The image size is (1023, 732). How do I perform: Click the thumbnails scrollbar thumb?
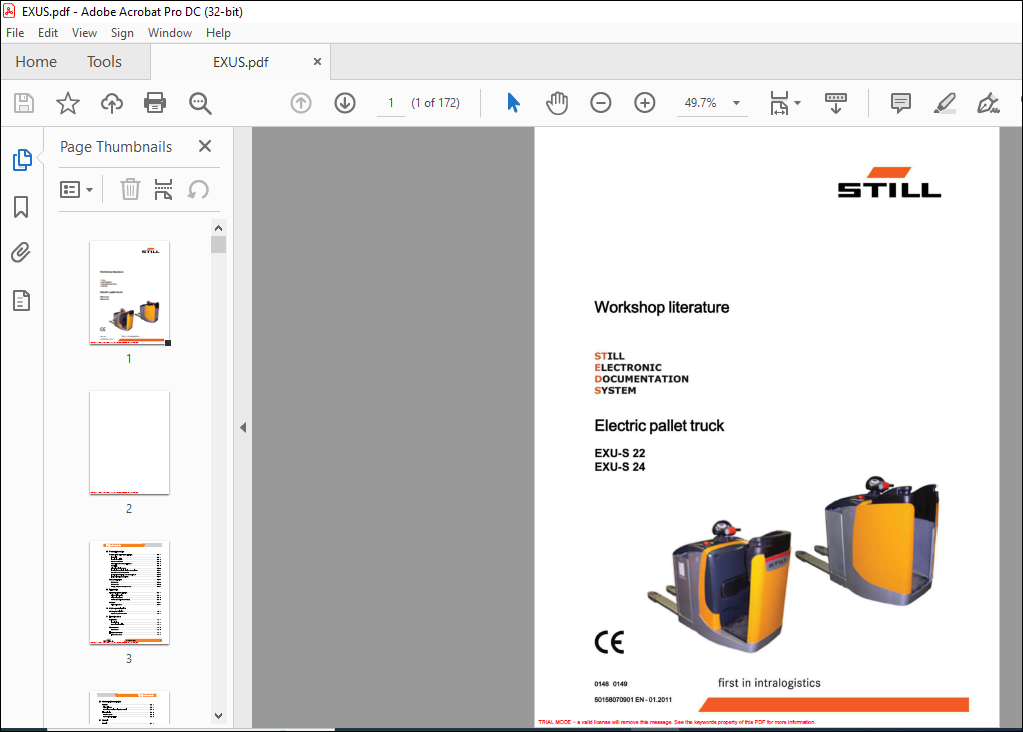[219, 245]
